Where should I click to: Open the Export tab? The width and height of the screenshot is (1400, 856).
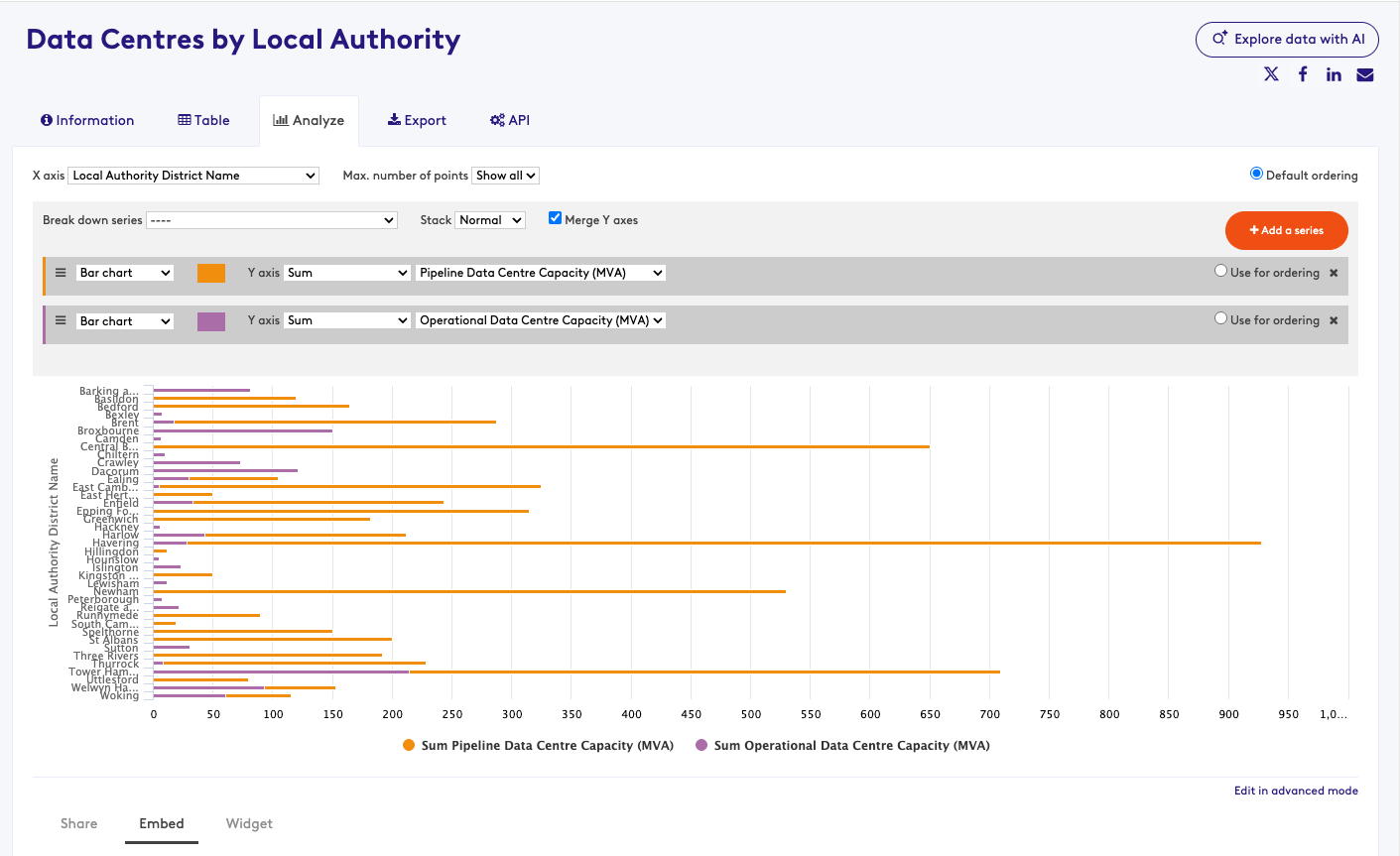point(417,120)
